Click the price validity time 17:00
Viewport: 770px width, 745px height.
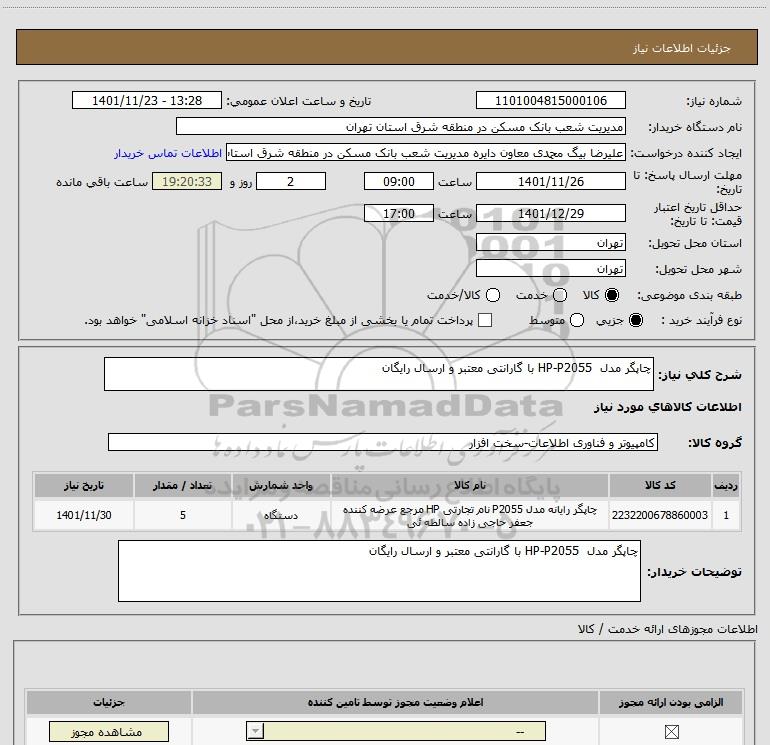(x=399, y=213)
